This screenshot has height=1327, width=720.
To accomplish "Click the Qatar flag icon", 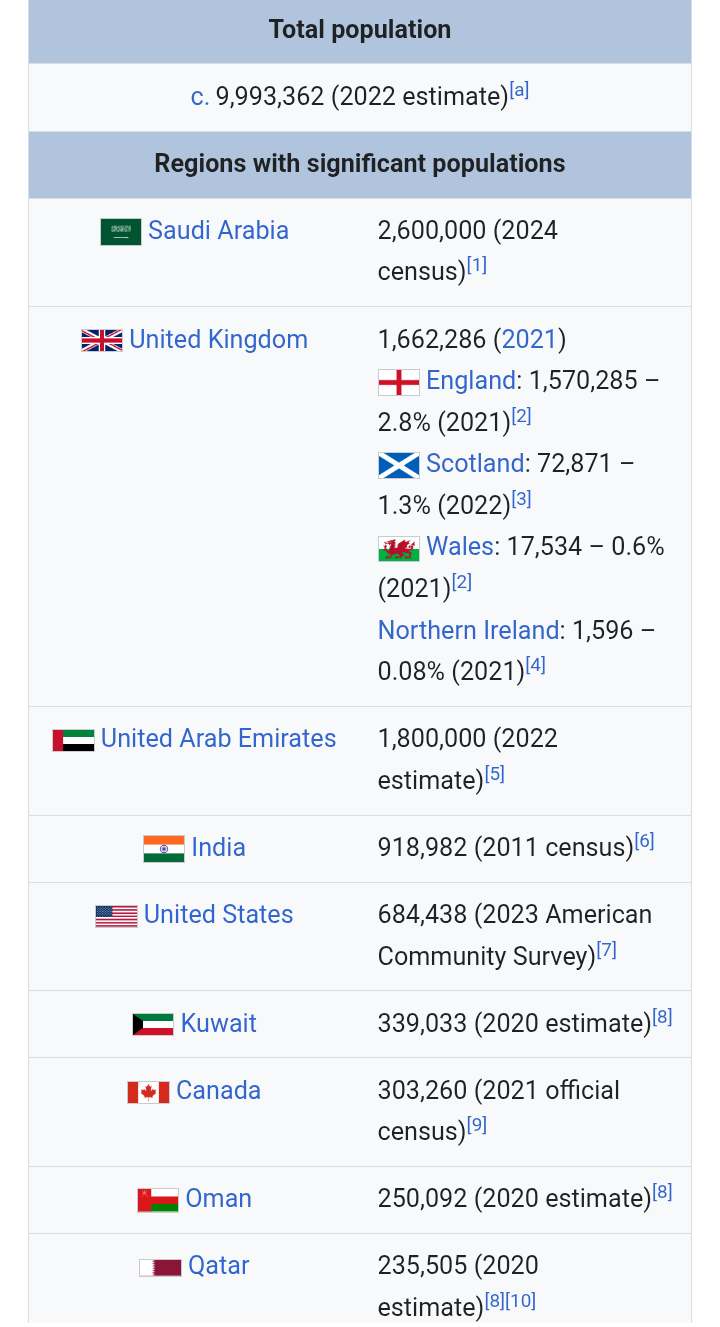I will (x=160, y=1267).
